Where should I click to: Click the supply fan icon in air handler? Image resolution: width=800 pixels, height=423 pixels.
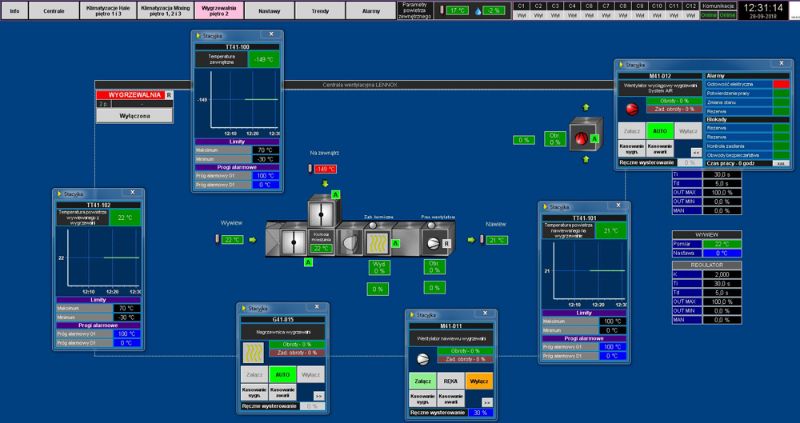tap(434, 240)
